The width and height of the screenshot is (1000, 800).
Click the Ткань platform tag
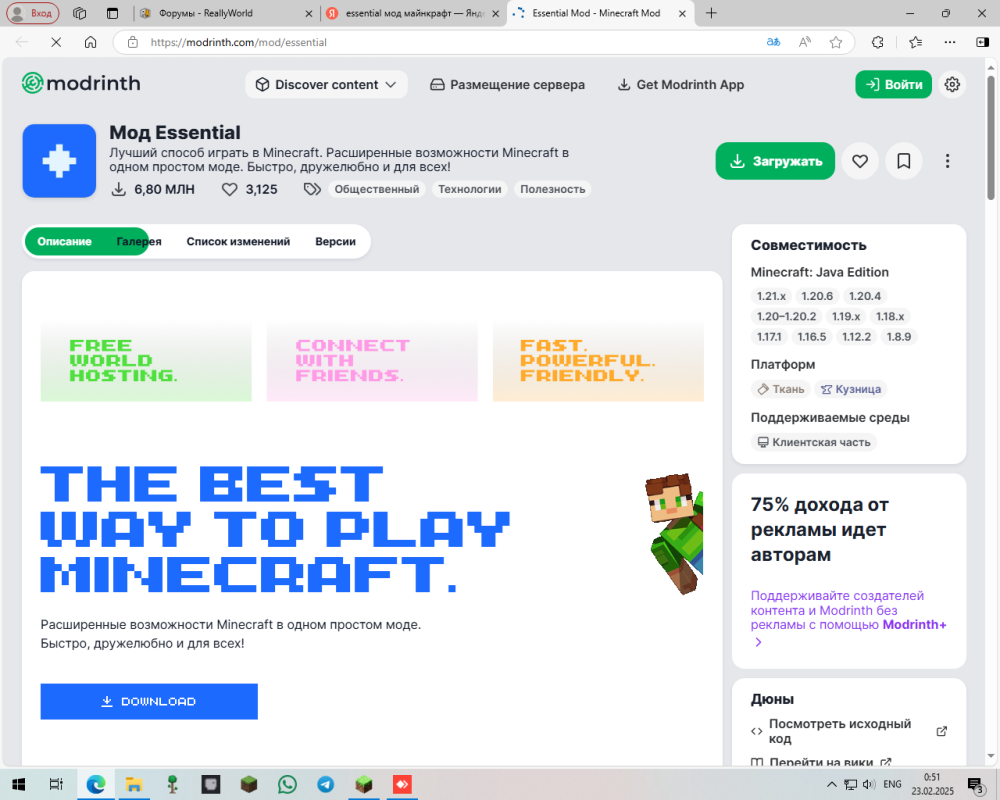(781, 389)
